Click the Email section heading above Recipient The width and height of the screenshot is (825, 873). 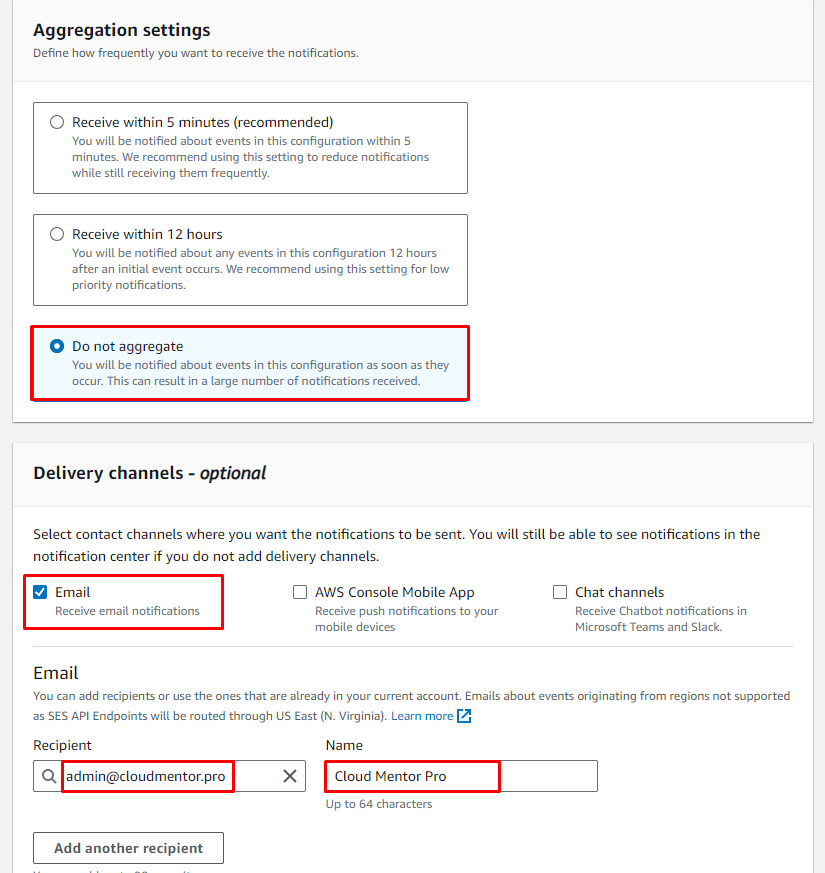click(56, 673)
